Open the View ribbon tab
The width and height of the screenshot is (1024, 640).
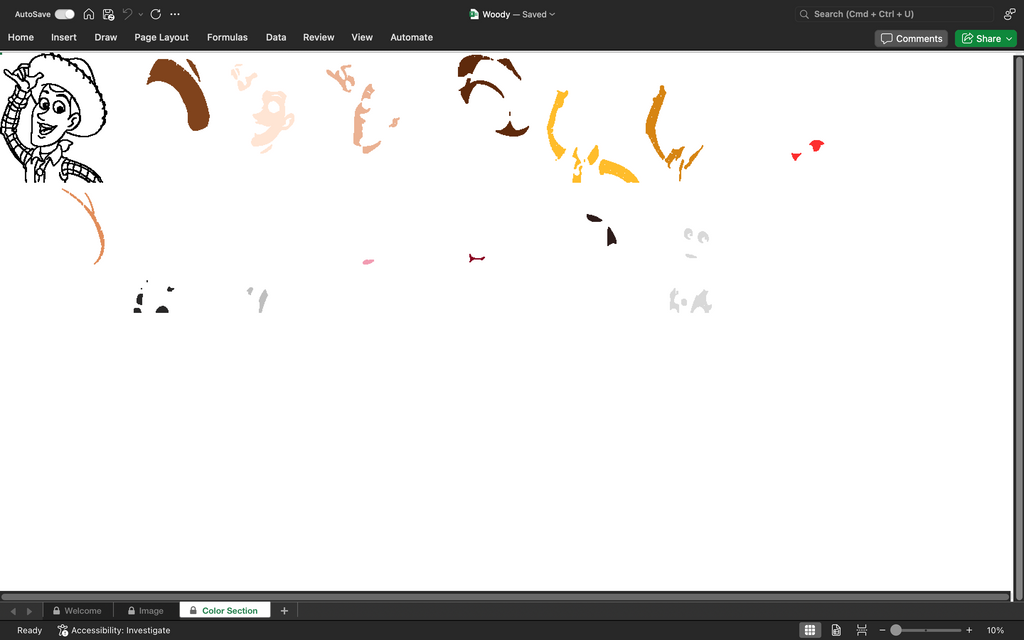(362, 37)
